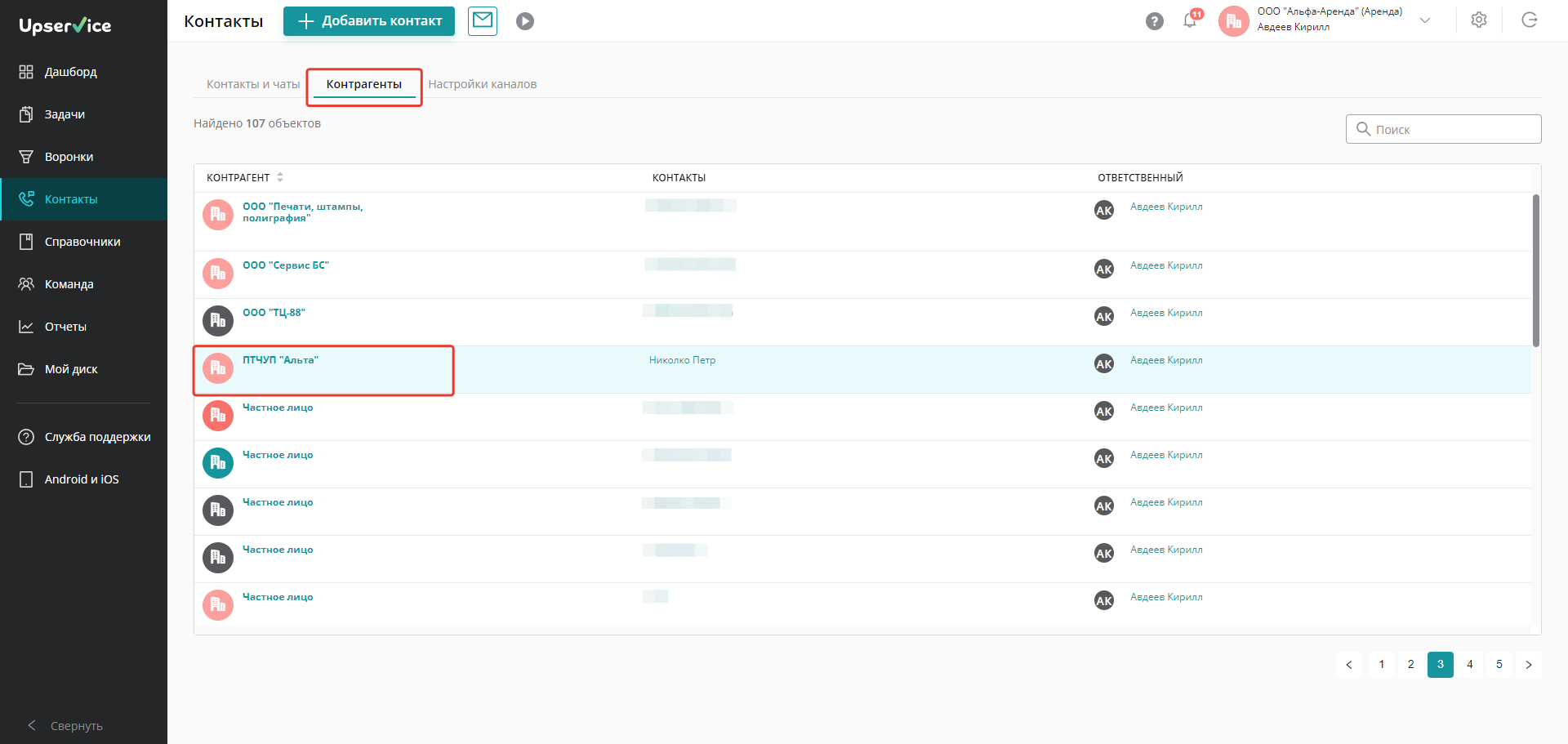
Task: Click the КОНТАКТЫ column header
Action: click(x=679, y=177)
